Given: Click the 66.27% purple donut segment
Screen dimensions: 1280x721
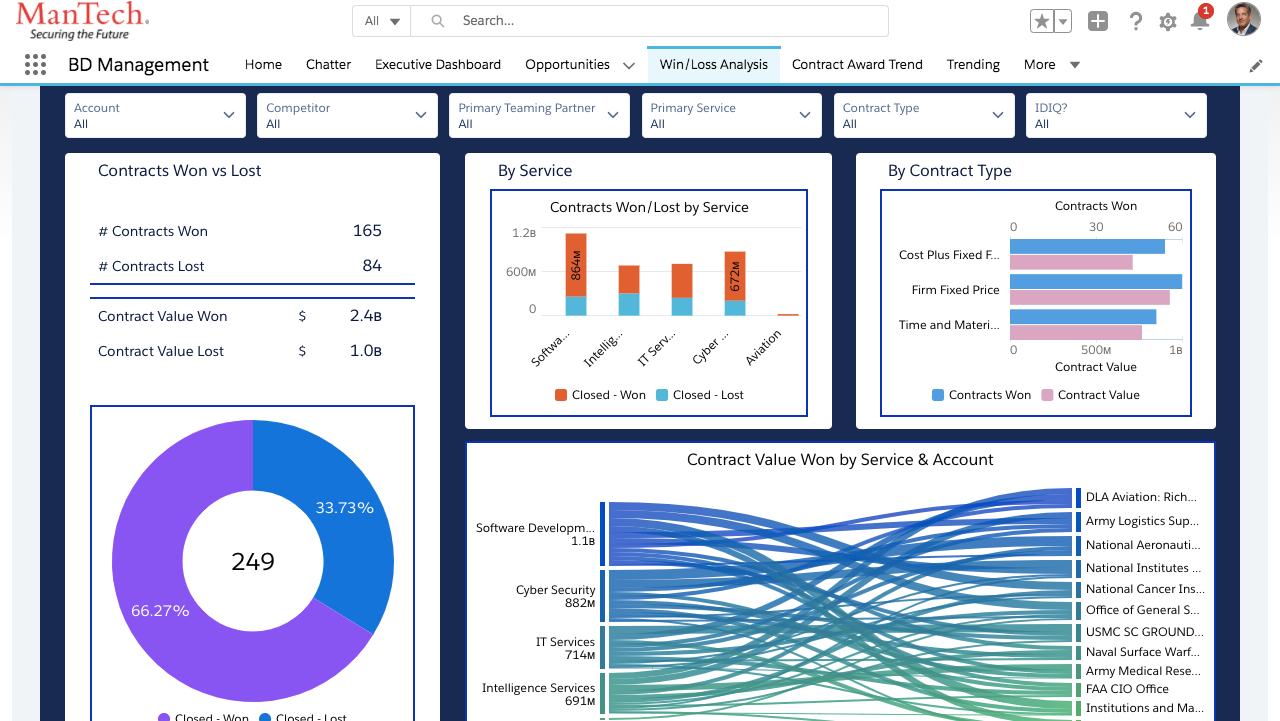Looking at the screenshot, I should [160, 610].
